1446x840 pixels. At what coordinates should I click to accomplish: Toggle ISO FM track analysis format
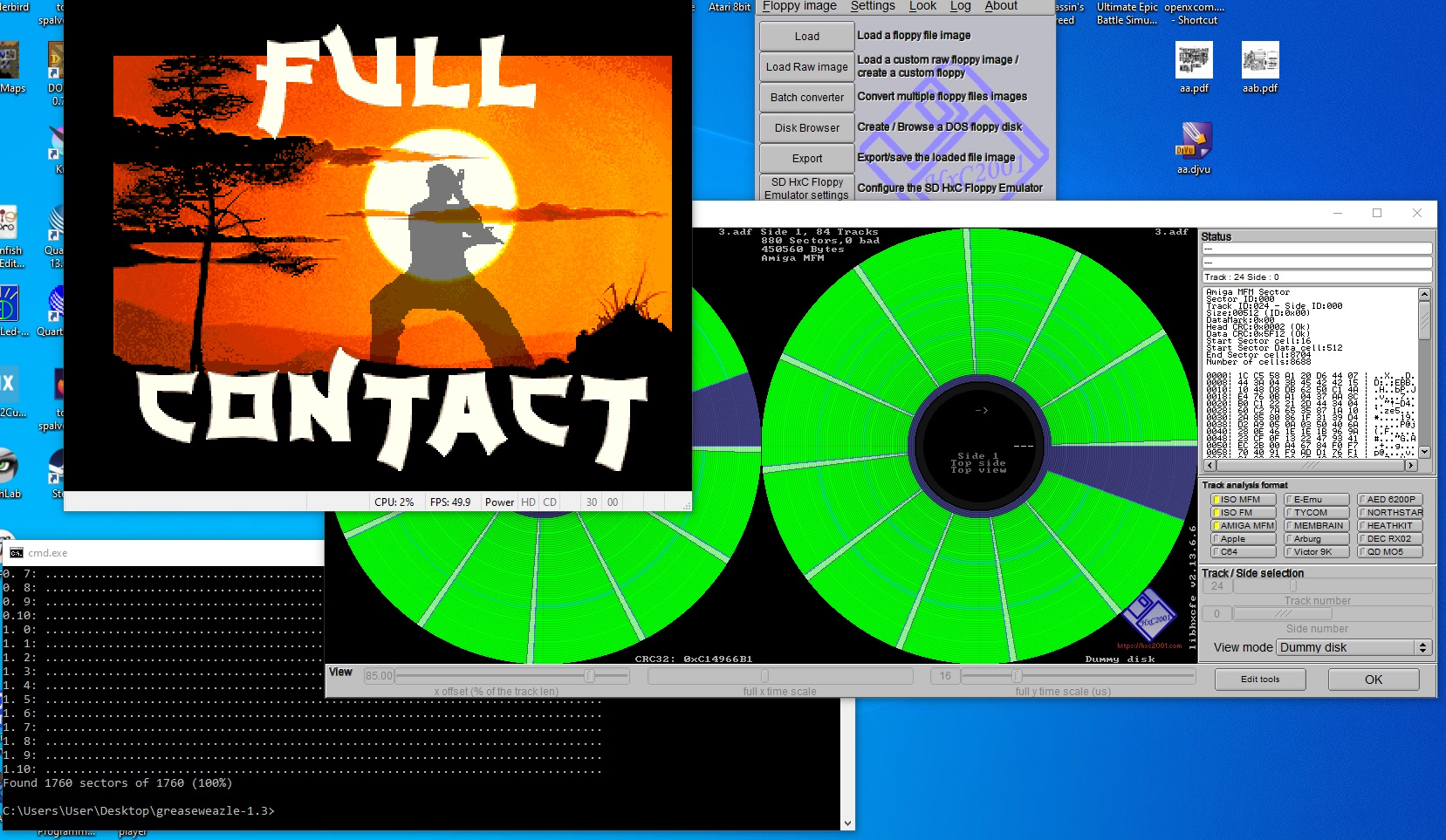1244,513
